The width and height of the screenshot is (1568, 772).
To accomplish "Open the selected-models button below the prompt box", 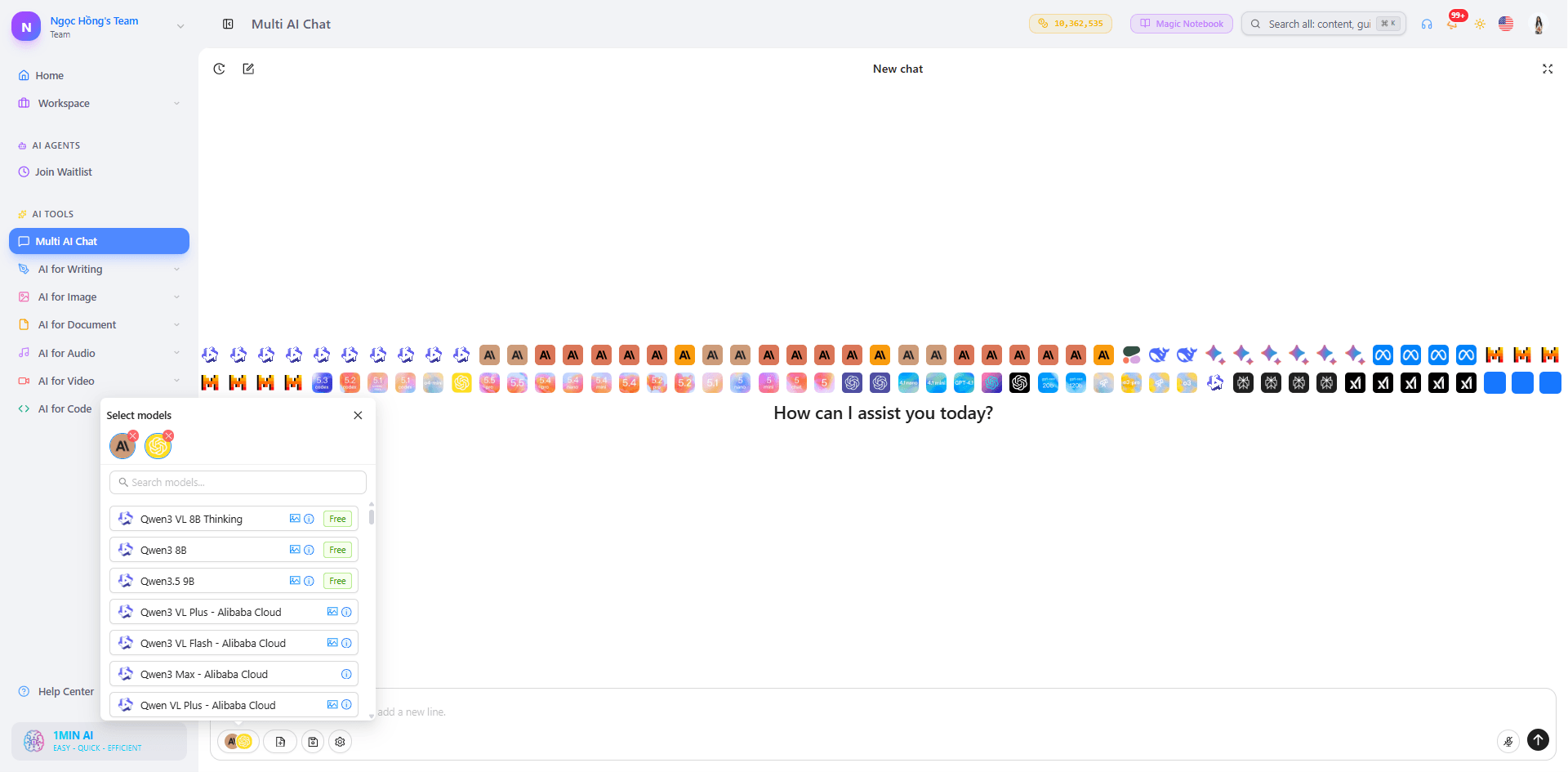I will 238,741.
